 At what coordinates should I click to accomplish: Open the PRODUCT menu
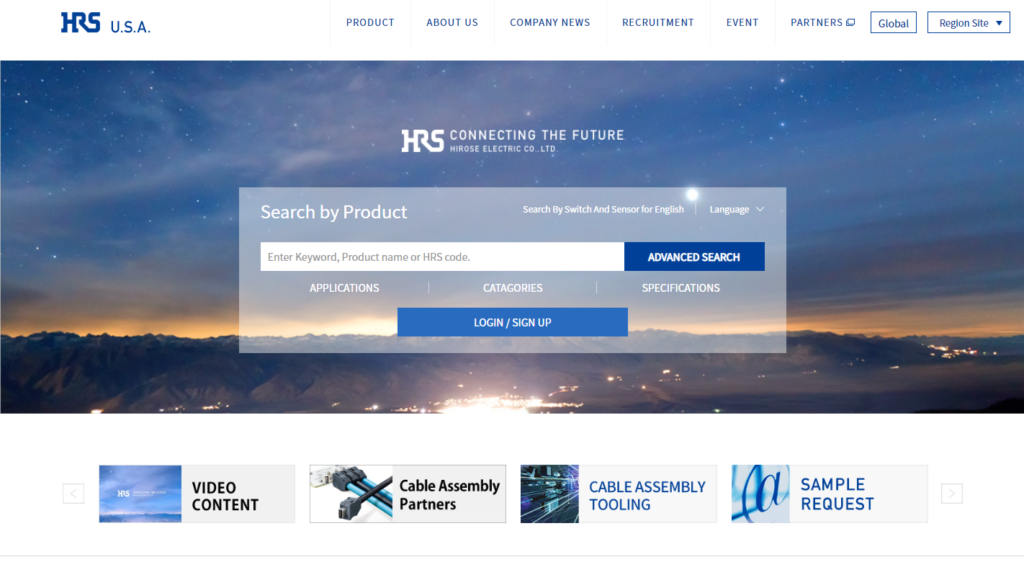coord(370,22)
